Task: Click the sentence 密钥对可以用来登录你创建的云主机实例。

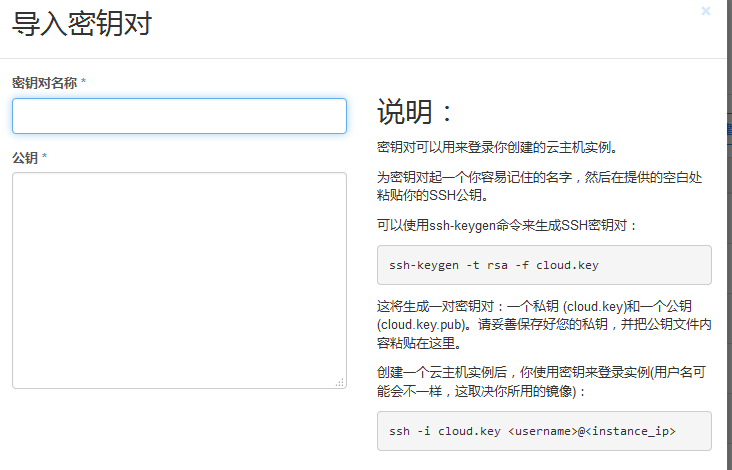Action: coord(498,147)
